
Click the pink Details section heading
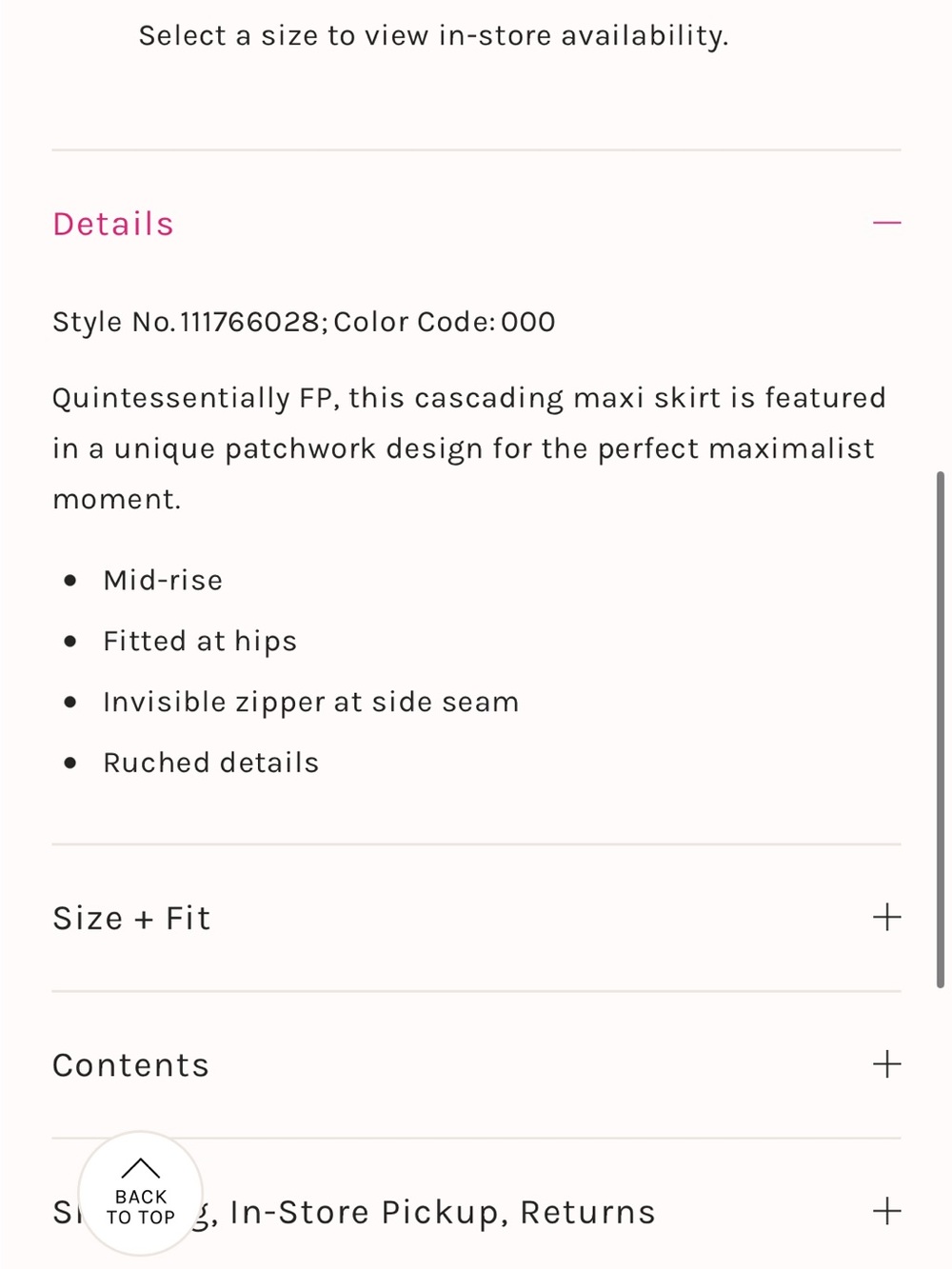[113, 224]
